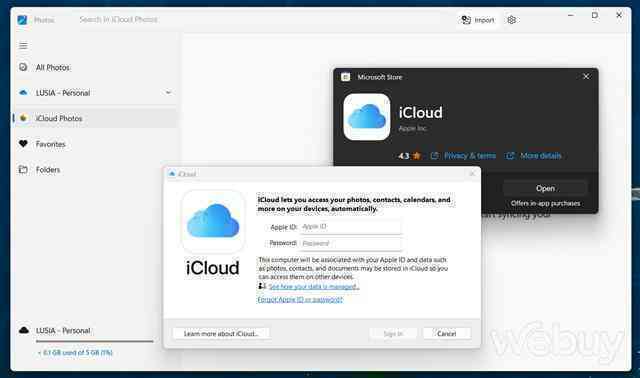Screen dimensions: 640x378
Task: Click the large iCloud logo in dialog
Action: (x=213, y=222)
